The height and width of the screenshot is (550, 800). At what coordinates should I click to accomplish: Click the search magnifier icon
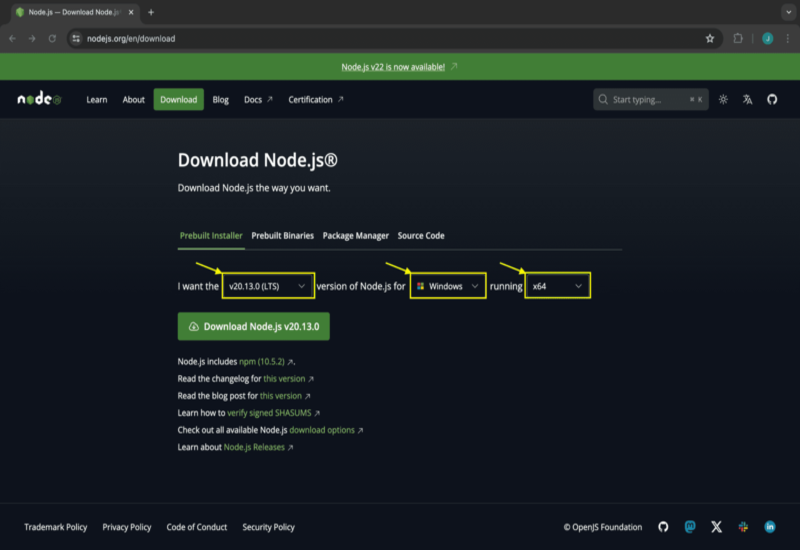pyautogui.click(x=603, y=99)
